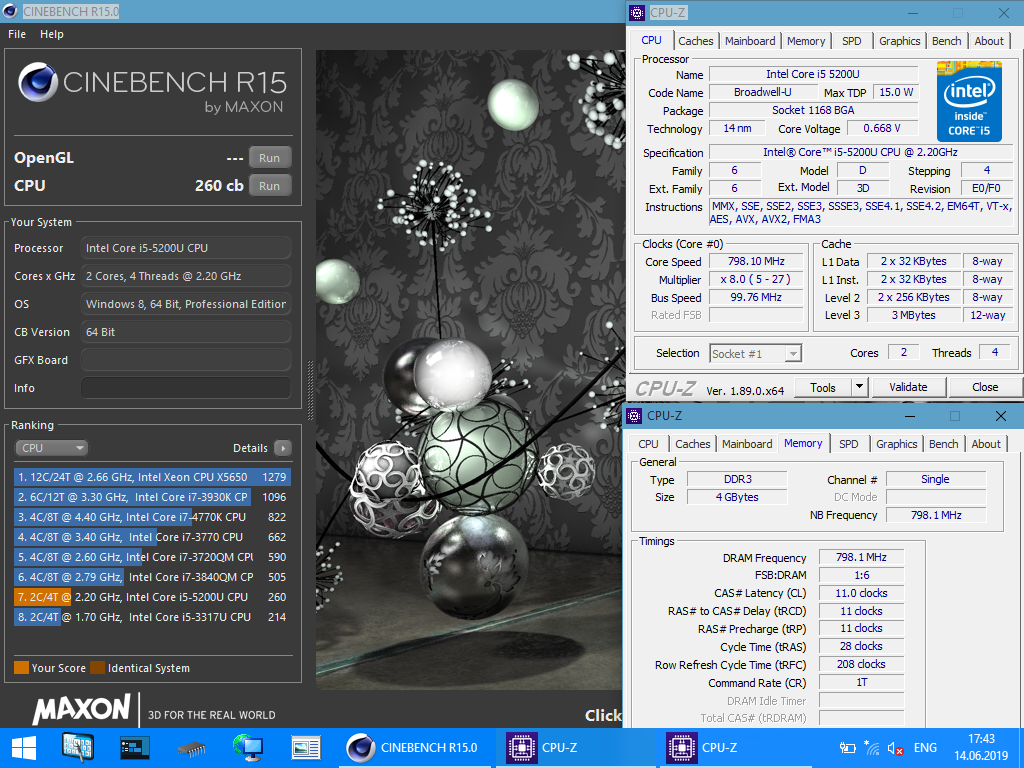Open the terminal window taskbar icon
The width and height of the screenshot is (1024, 768).
135,748
